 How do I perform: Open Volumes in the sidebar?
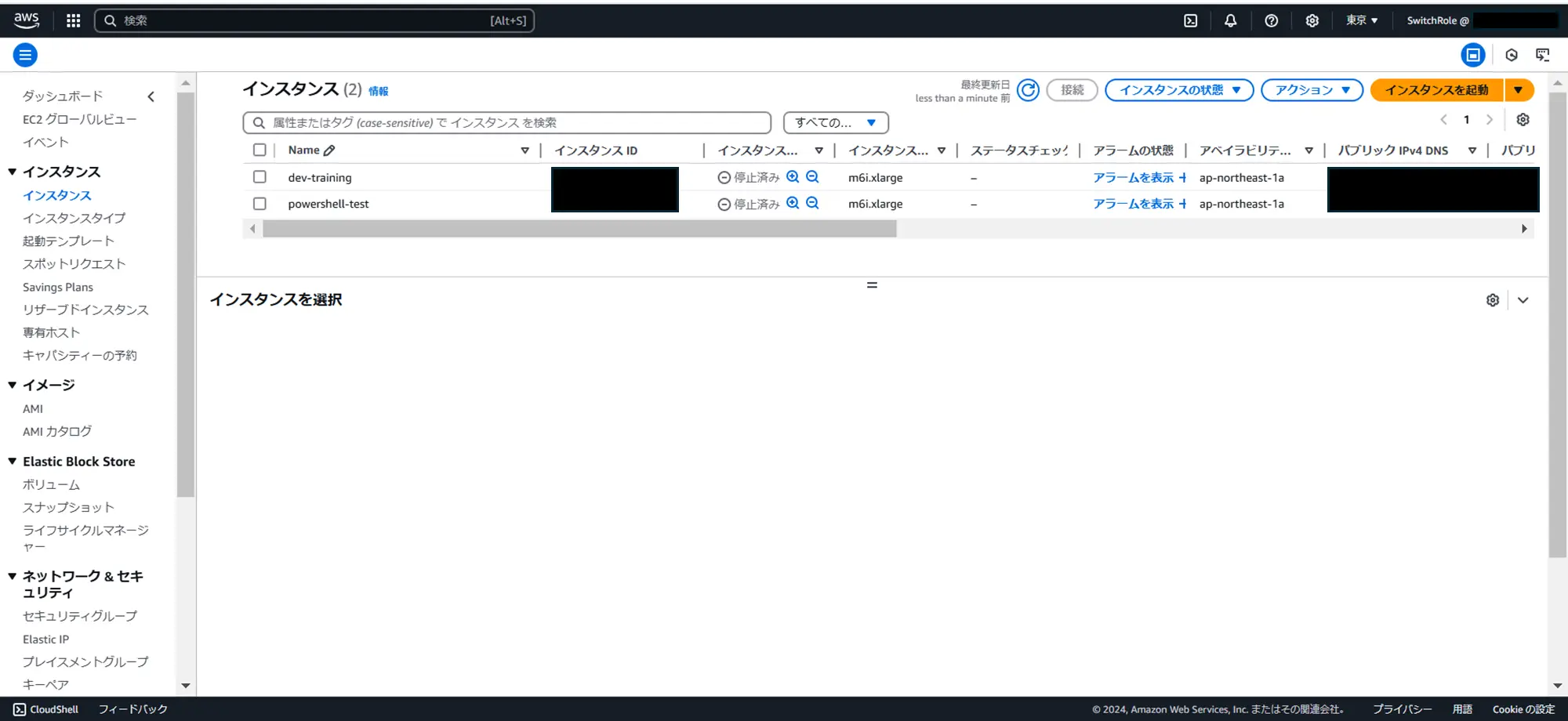[x=51, y=484]
